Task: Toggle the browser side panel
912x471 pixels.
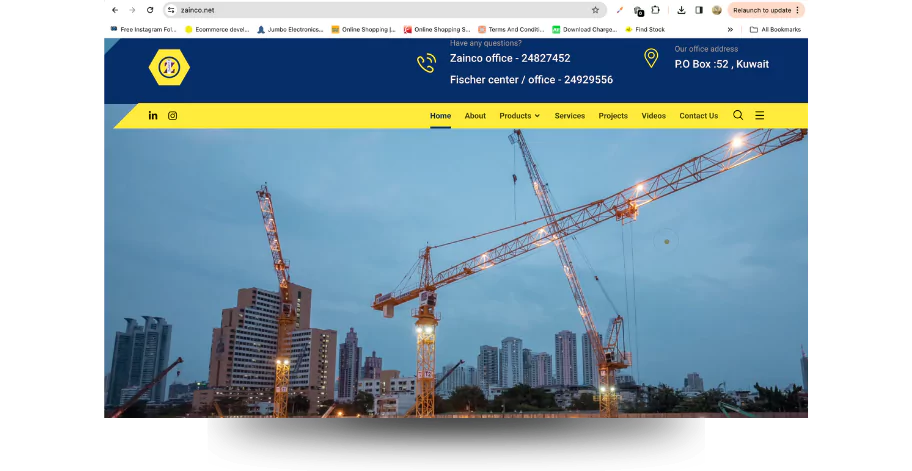Action: click(699, 10)
